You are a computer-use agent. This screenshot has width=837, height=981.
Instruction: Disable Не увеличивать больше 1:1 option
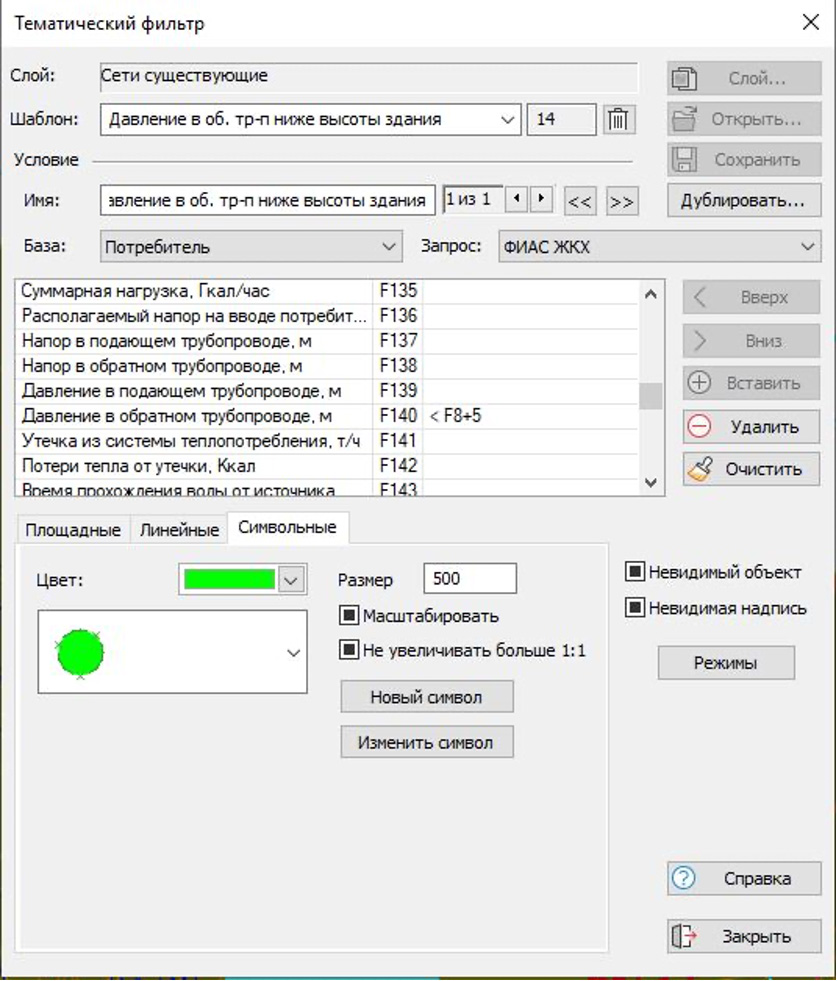(x=350, y=651)
